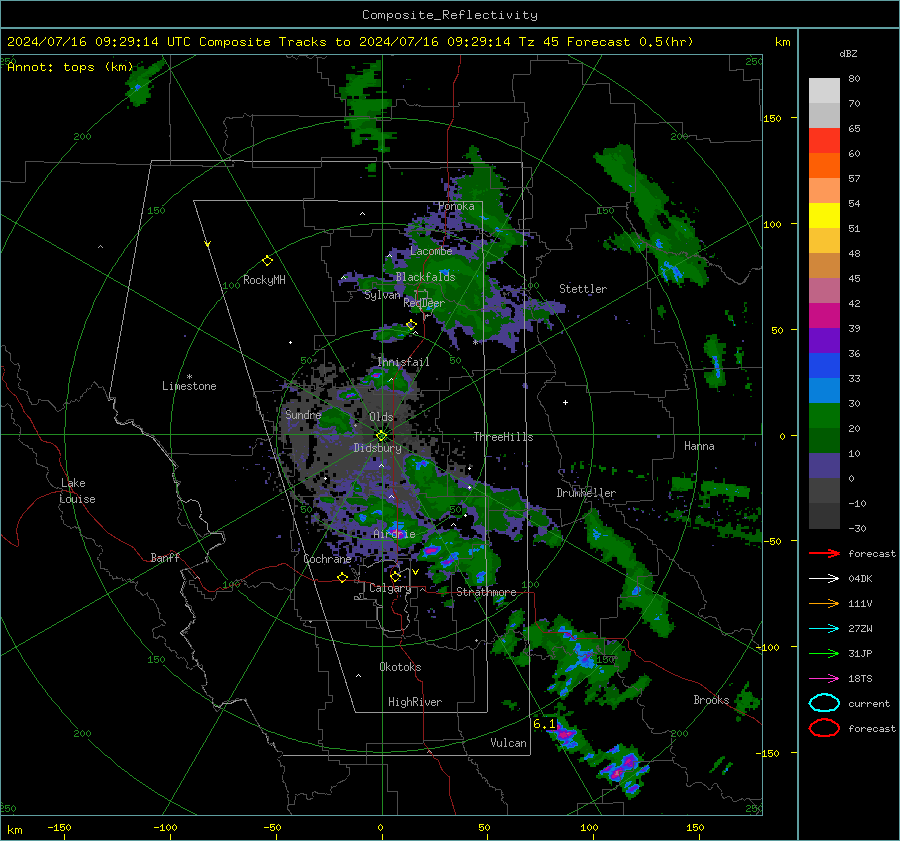Viewport: 900px width, 841px height.
Task: Click the yellow diamond marker near RockyMH
Action: coord(267,261)
